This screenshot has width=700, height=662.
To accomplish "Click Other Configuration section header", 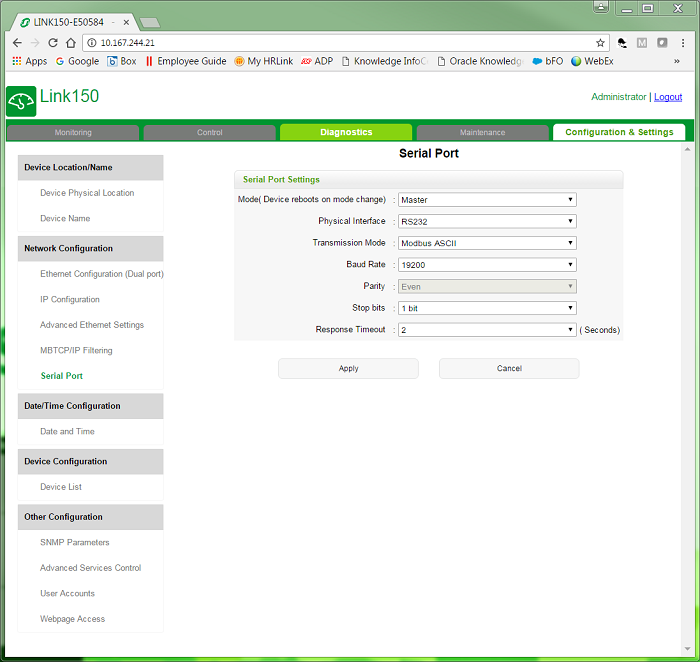I will click(x=91, y=517).
